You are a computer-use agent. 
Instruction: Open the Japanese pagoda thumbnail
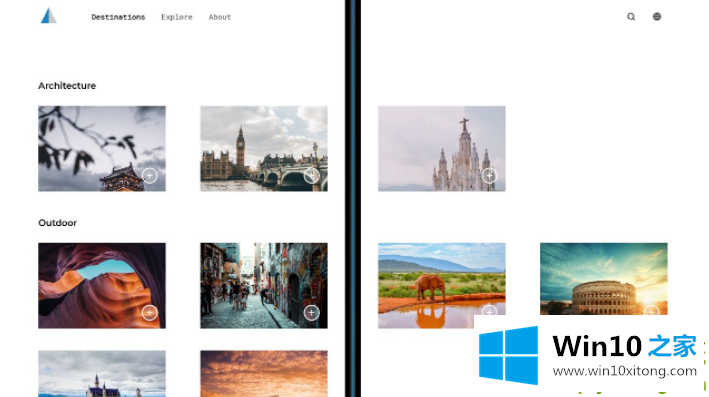tap(102, 149)
